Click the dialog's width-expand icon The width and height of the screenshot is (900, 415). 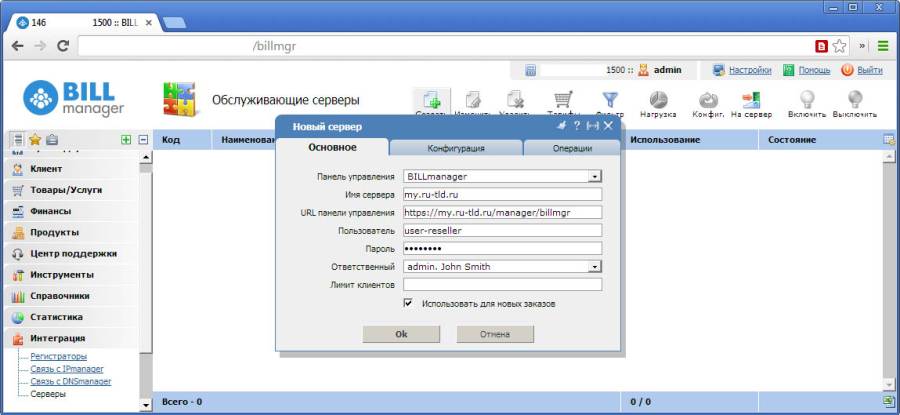592,126
